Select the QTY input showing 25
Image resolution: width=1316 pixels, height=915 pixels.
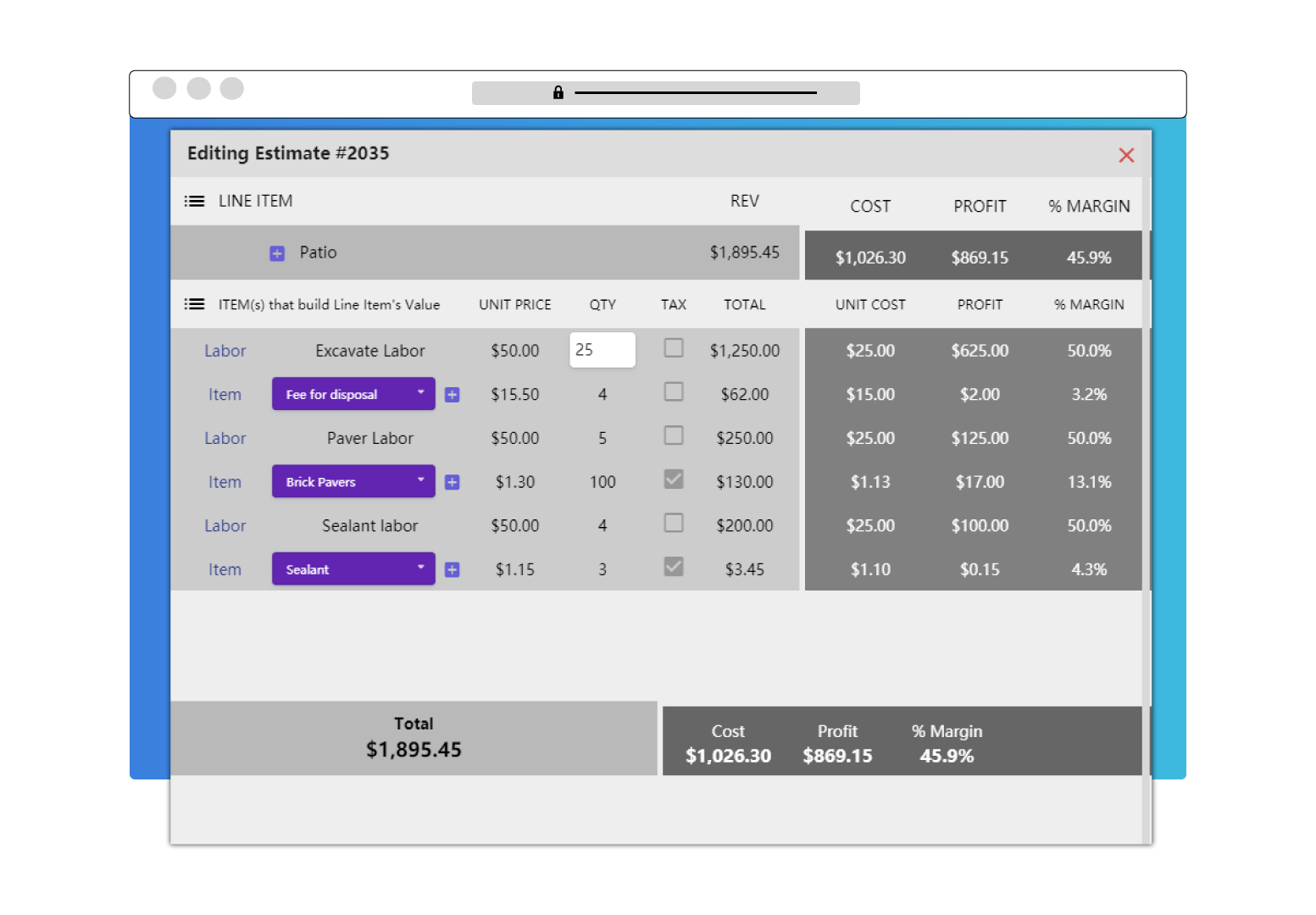point(602,349)
